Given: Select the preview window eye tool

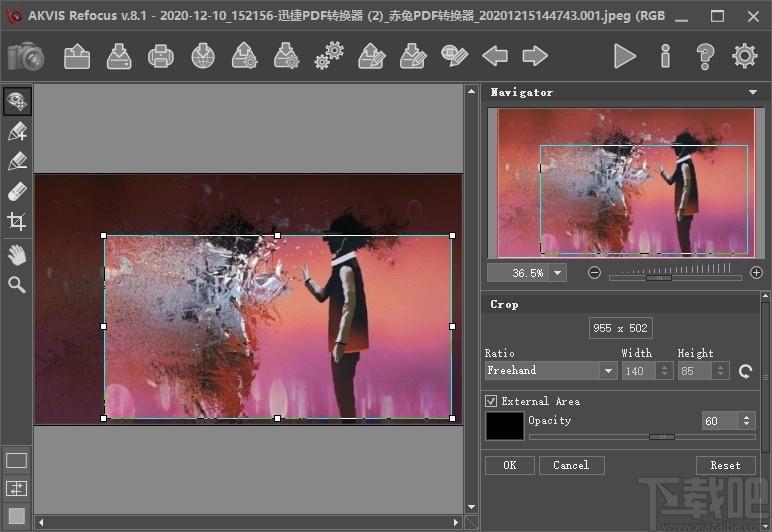Looking at the screenshot, I should tap(17, 101).
